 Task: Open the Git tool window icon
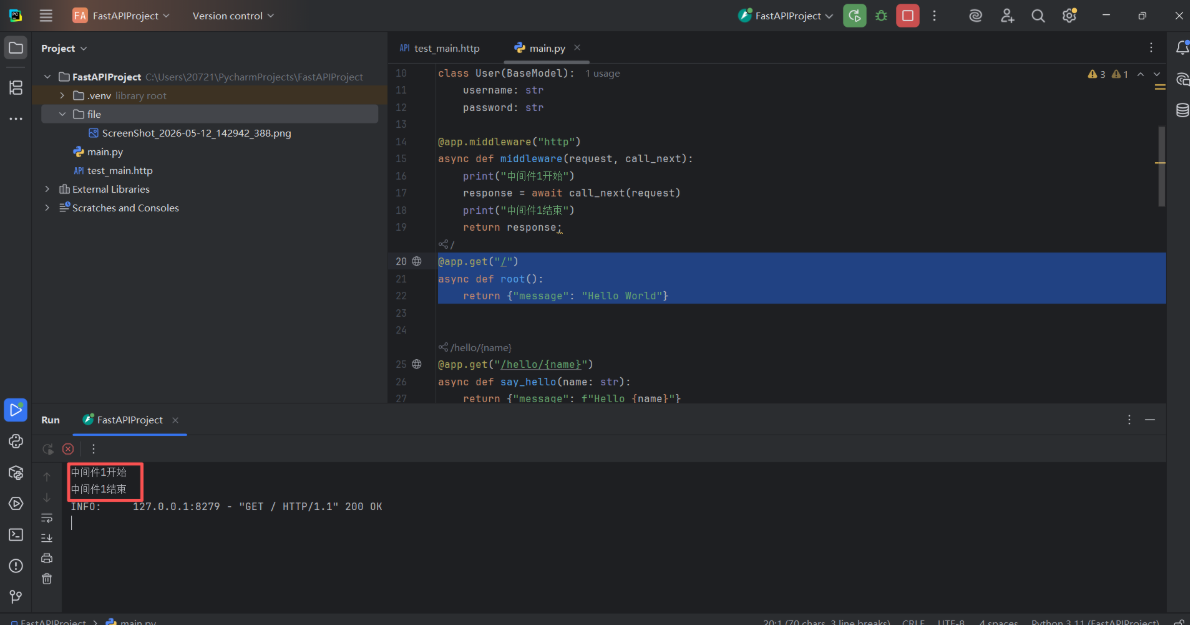(15, 597)
